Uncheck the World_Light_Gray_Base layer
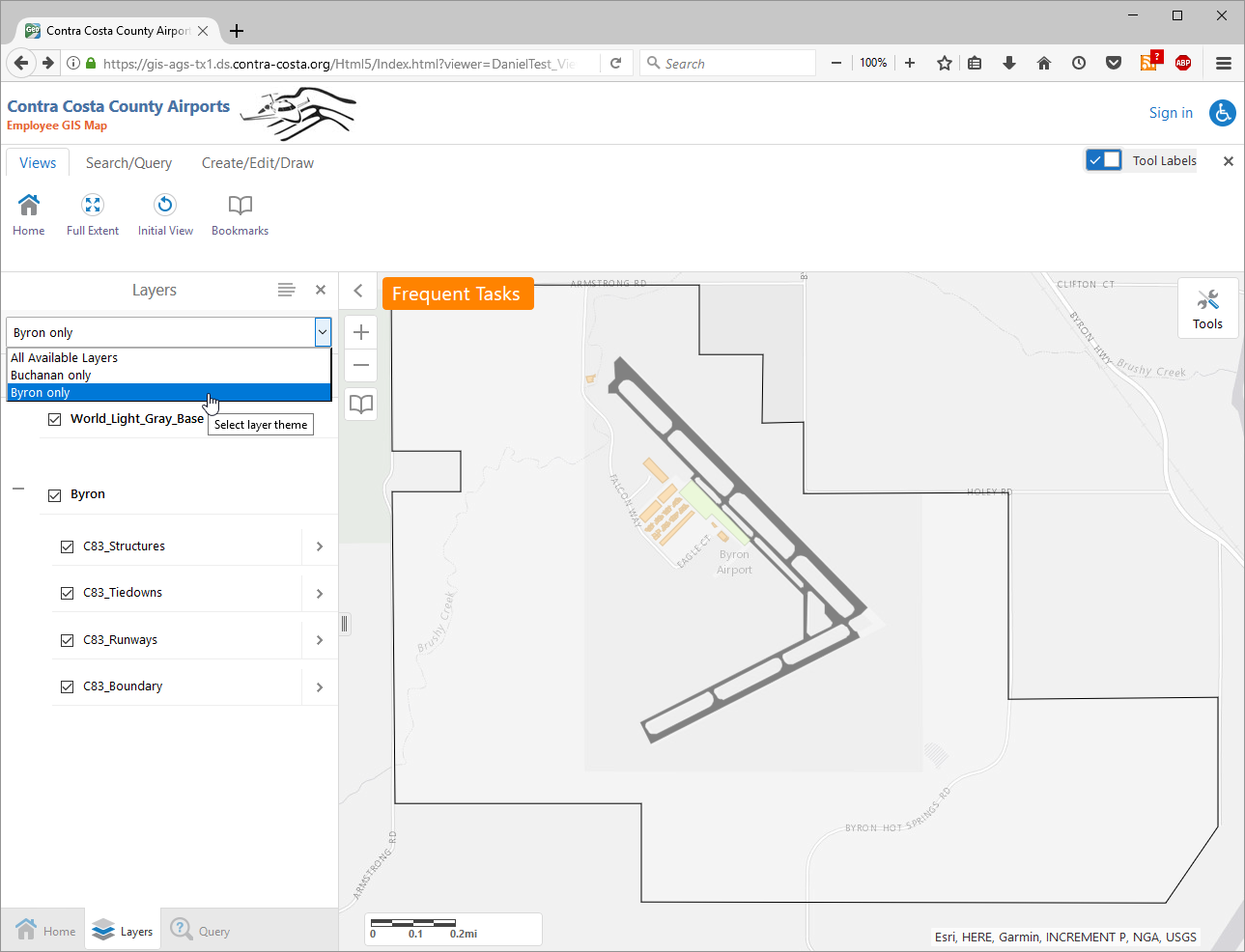Screen dimensions: 1245x952 point(55,419)
